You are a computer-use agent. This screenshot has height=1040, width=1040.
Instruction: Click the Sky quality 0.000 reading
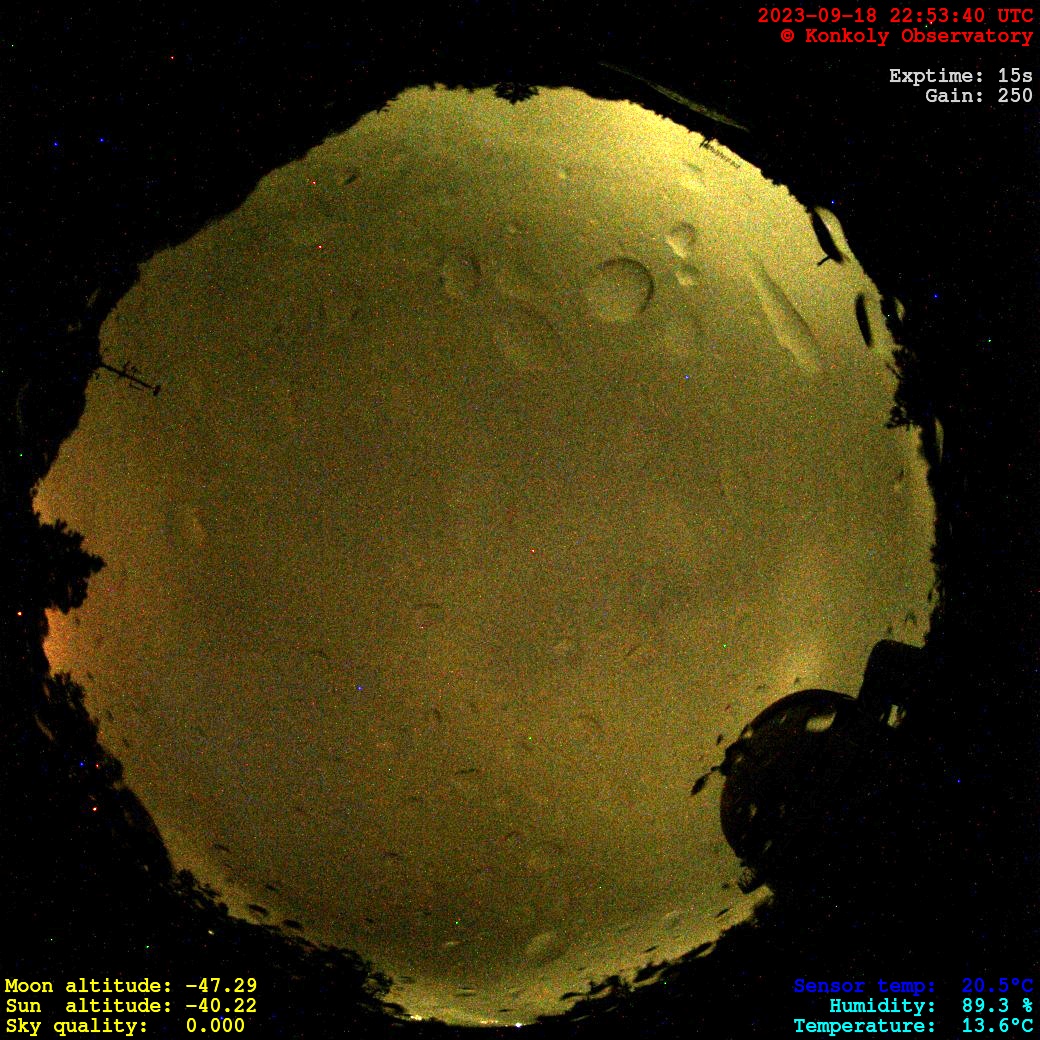[x=215, y=1026]
